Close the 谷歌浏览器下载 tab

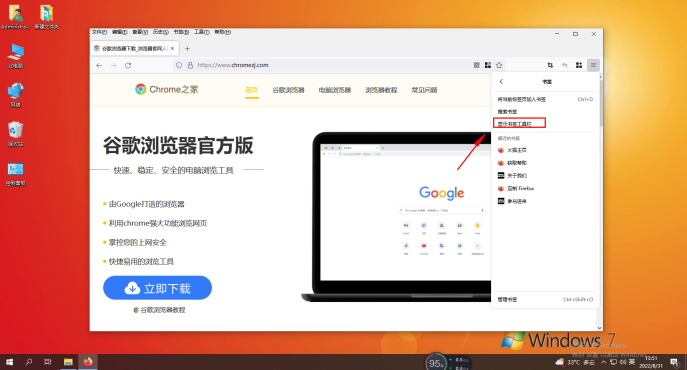click(x=172, y=48)
